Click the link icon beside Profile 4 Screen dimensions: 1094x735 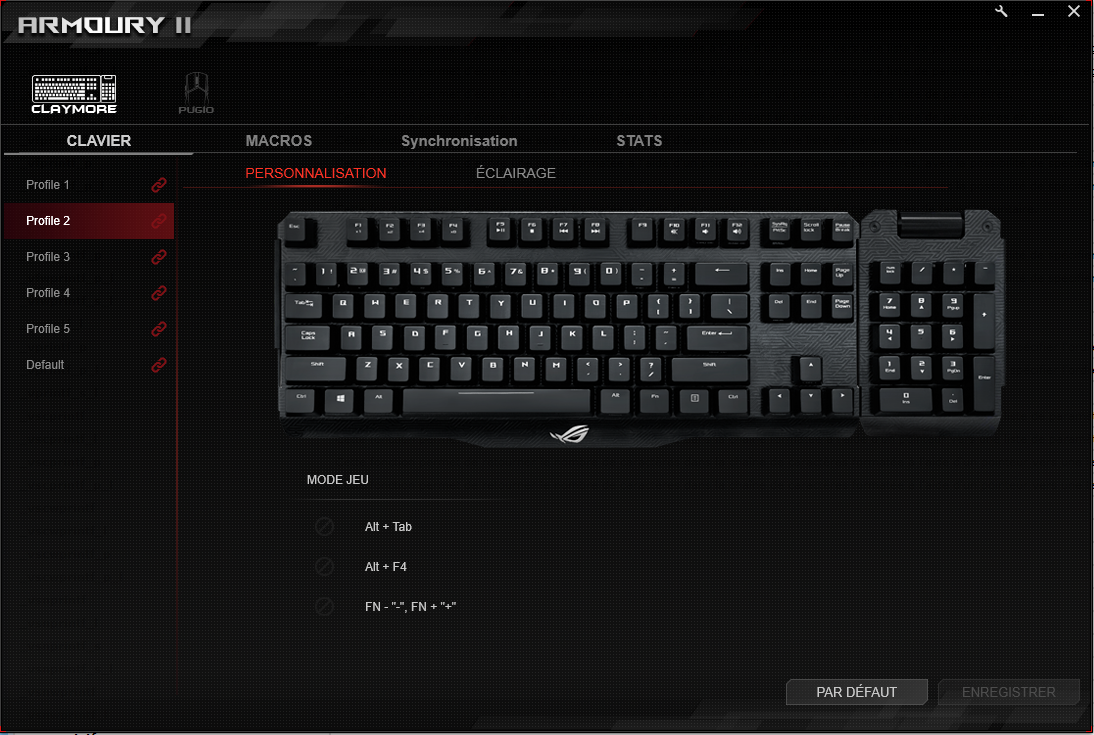click(159, 293)
